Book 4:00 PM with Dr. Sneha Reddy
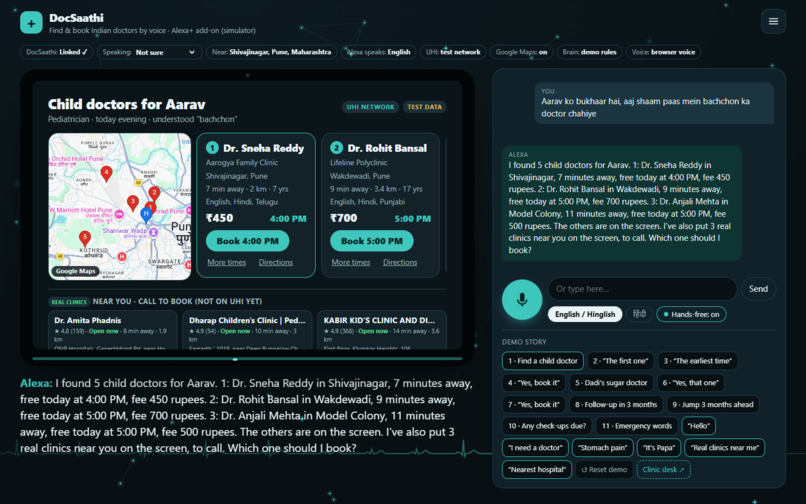 [247, 241]
